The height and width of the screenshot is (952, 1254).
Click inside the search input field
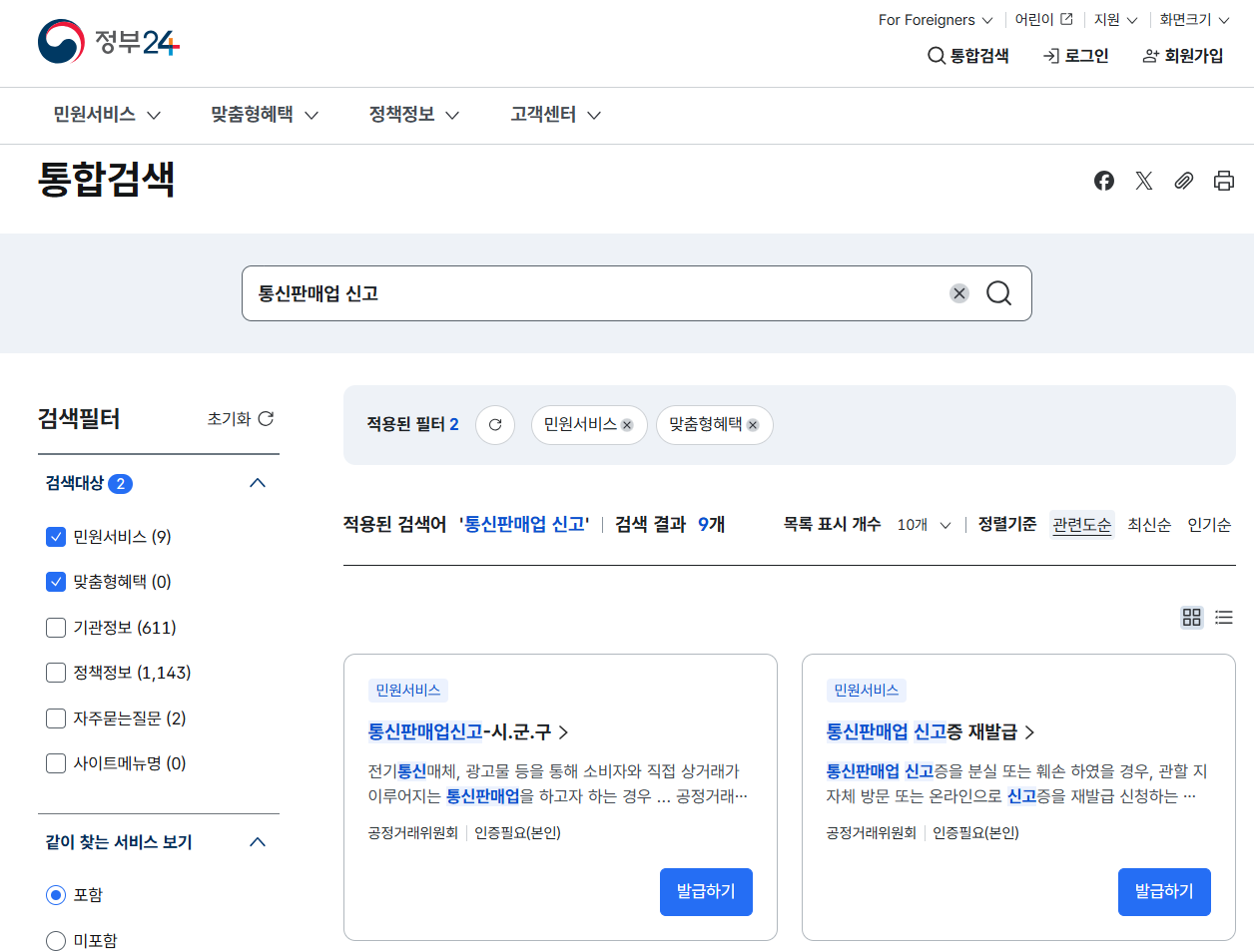(x=599, y=292)
